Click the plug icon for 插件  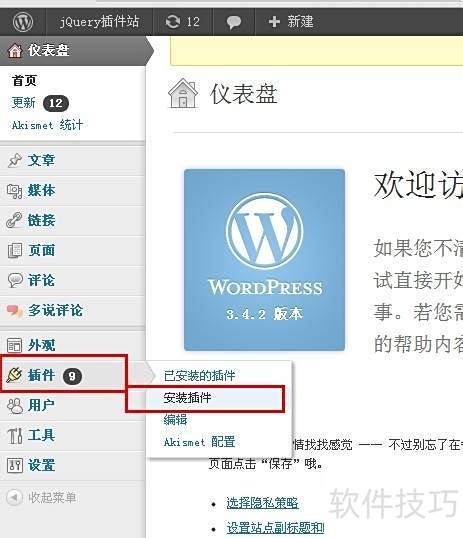click(x=14, y=375)
